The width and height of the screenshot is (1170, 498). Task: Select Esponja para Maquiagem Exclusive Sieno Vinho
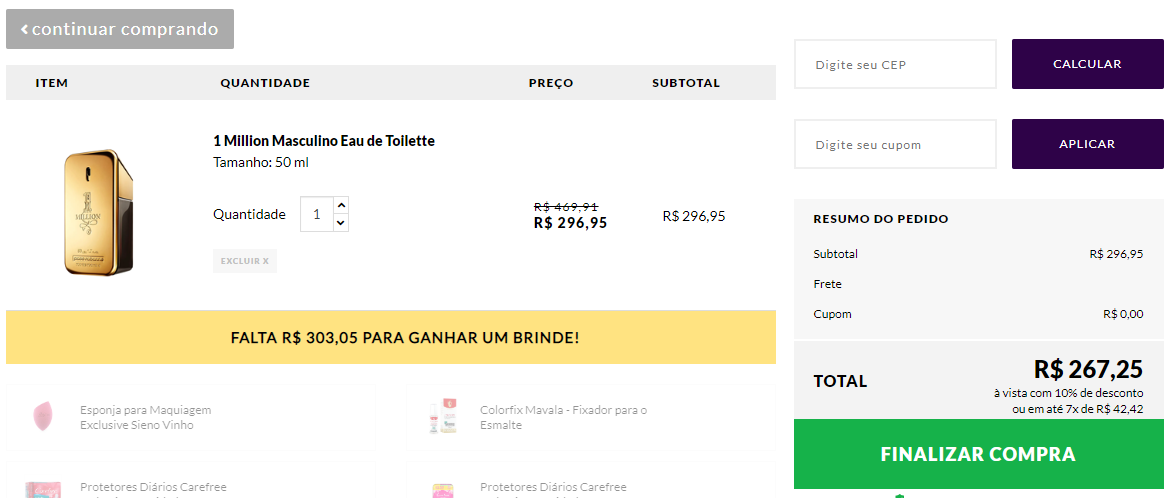click(145, 417)
